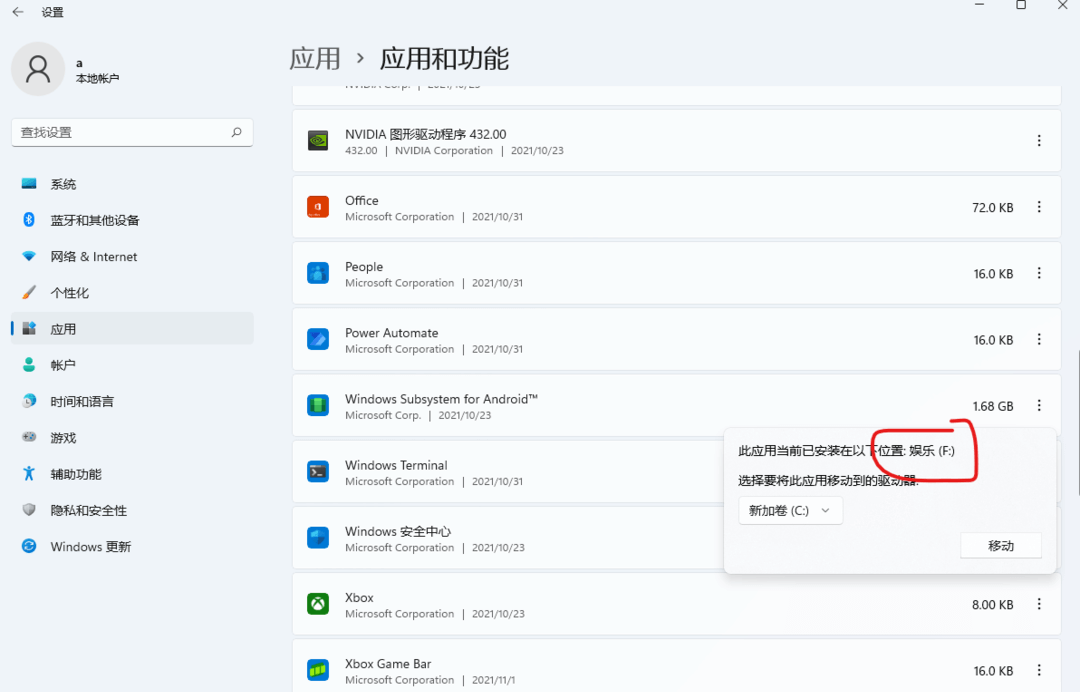This screenshot has width=1080, height=692.
Task: Open more options for Power Automate
Action: coord(1039,339)
